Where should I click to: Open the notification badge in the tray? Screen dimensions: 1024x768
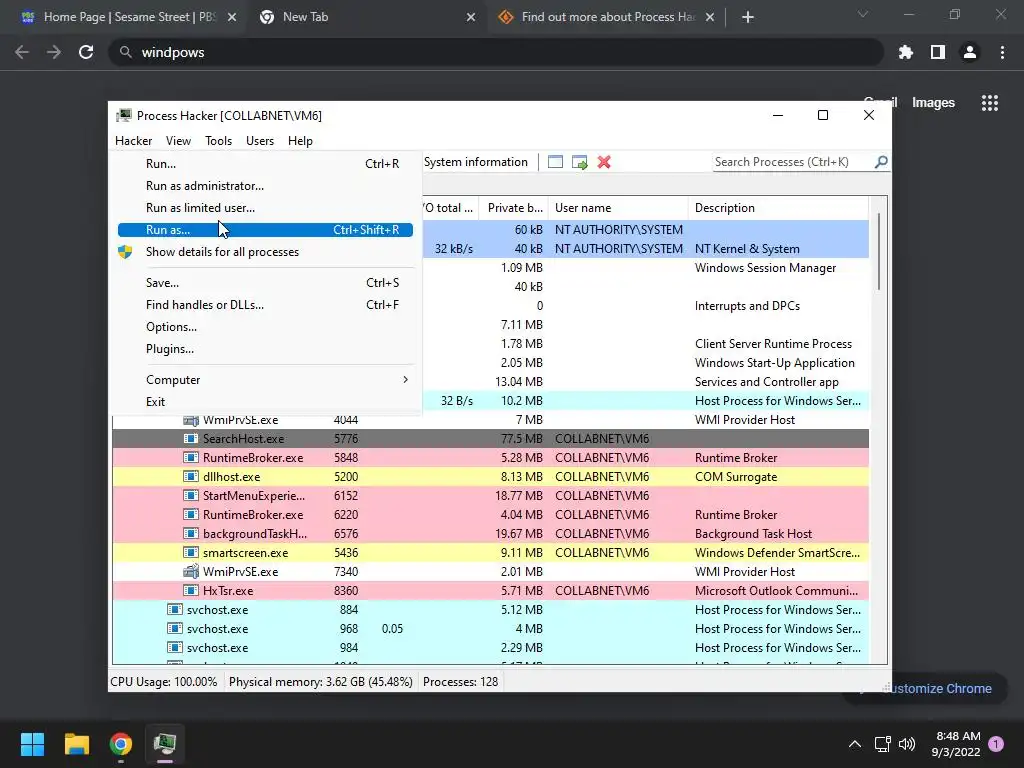(996, 744)
